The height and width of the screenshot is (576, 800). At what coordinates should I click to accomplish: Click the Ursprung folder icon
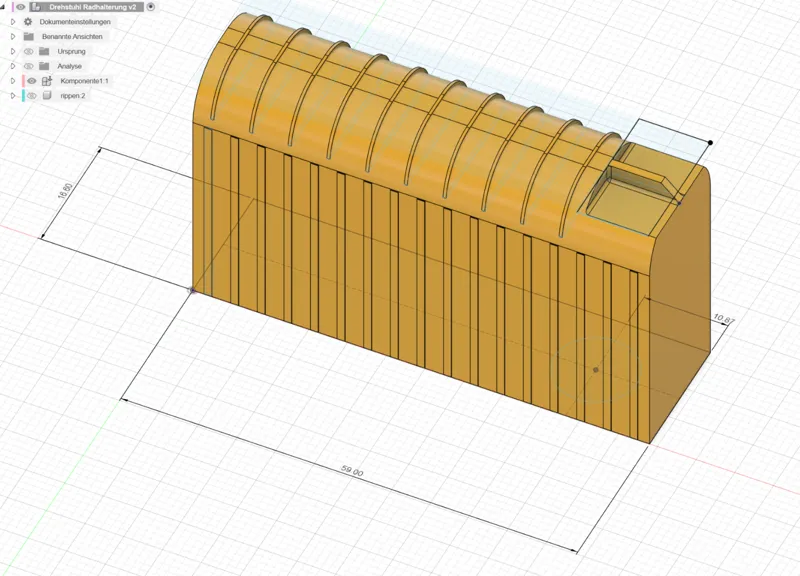click(x=44, y=52)
